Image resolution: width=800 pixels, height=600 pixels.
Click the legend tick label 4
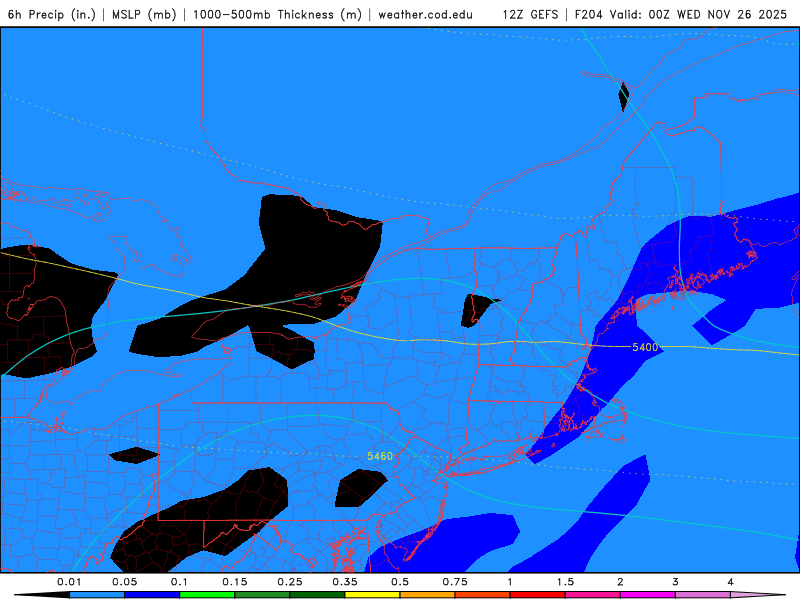click(x=731, y=582)
